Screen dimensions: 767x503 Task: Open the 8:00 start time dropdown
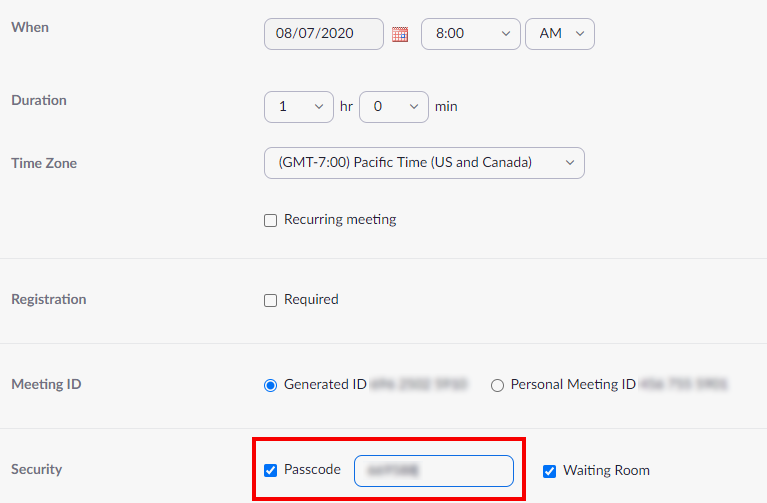[470, 34]
